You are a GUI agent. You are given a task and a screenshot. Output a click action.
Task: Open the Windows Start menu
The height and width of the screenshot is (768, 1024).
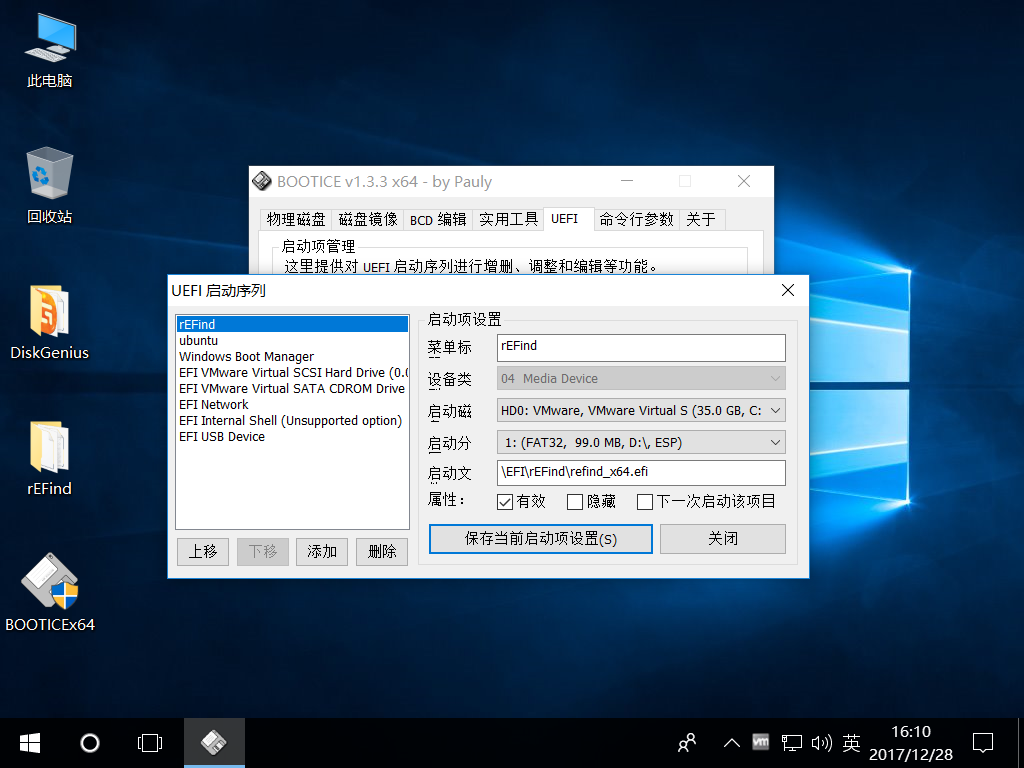pos(30,743)
